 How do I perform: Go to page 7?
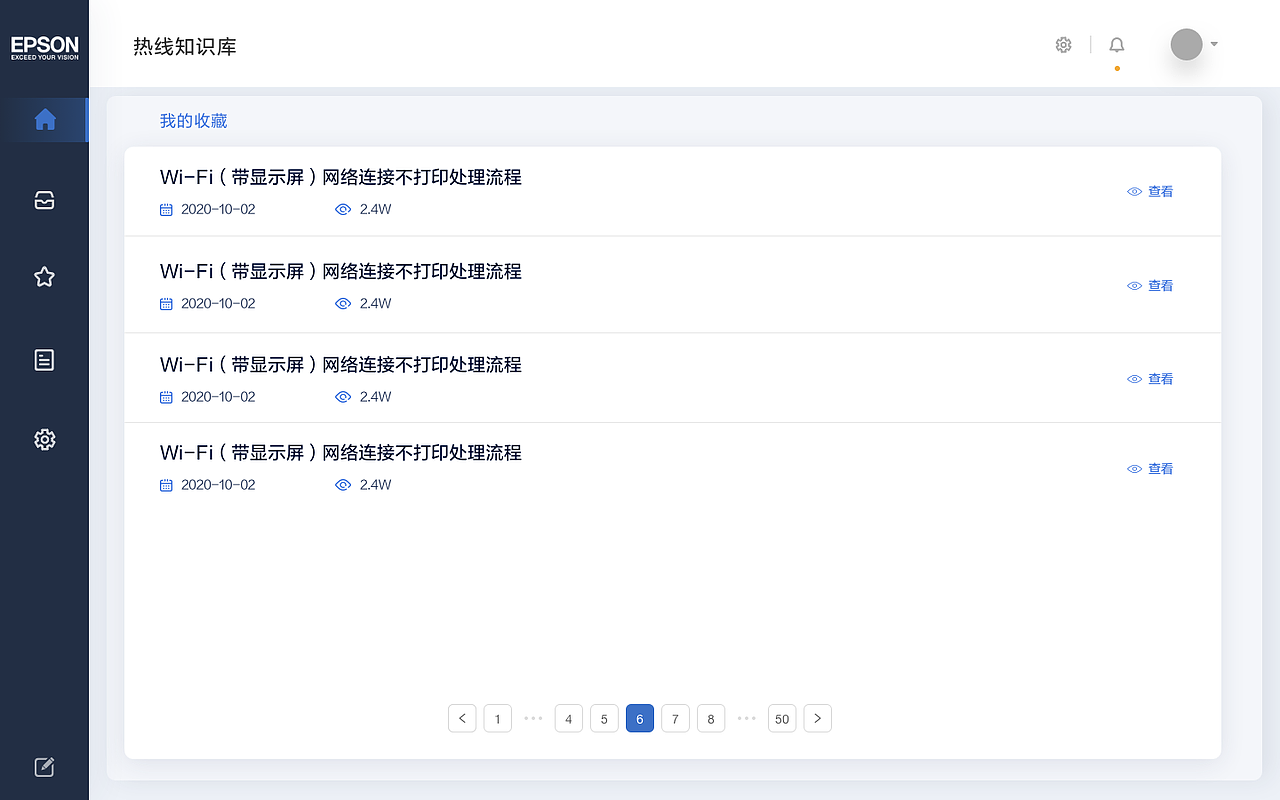[x=675, y=718]
